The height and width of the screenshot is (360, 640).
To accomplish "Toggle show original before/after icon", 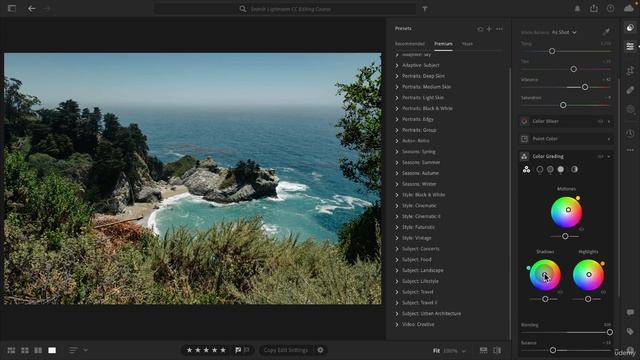I will coord(497,350).
